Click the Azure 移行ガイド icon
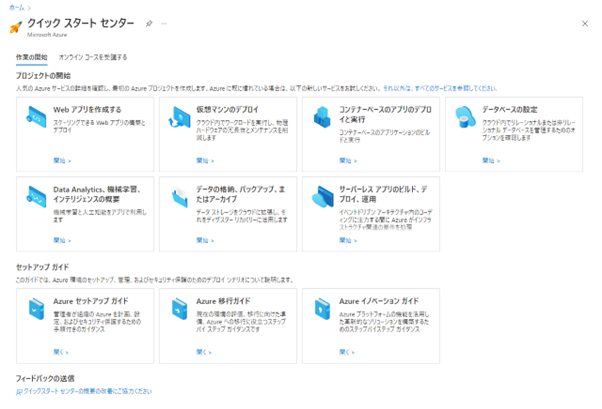Image resolution: width=602 pixels, height=409 pixels. tap(180, 310)
